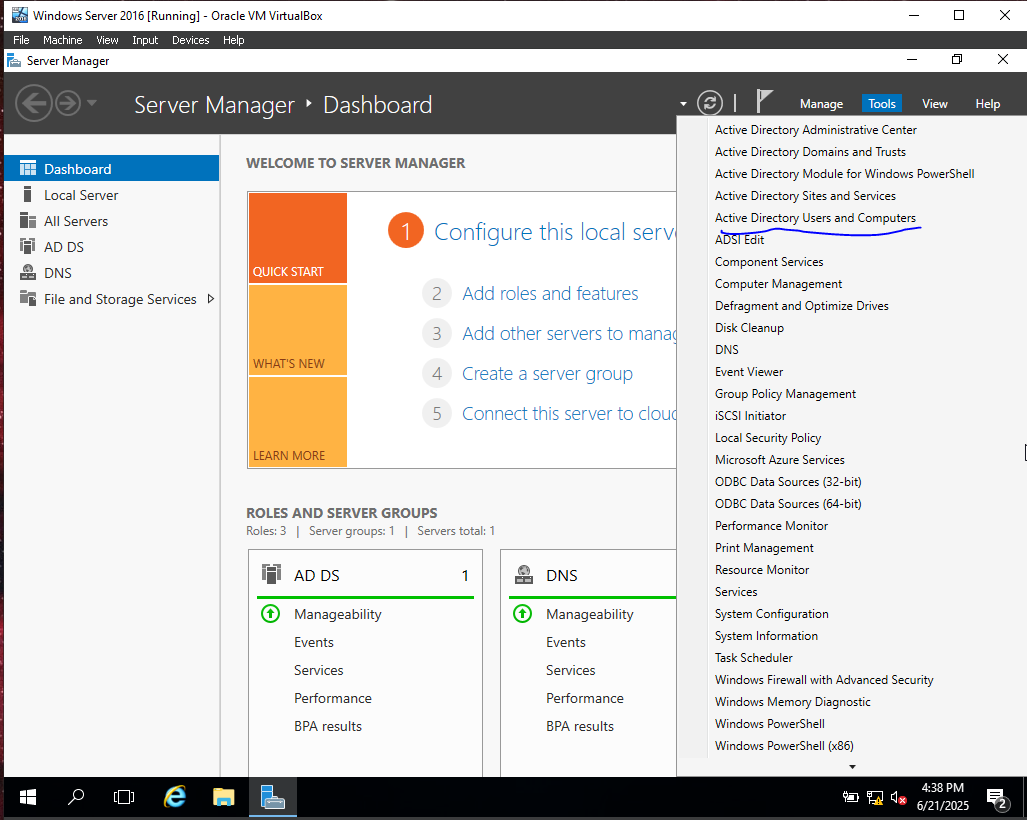The height and width of the screenshot is (820, 1027).
Task: Click the AD DS role tile icon
Action: pos(271,574)
